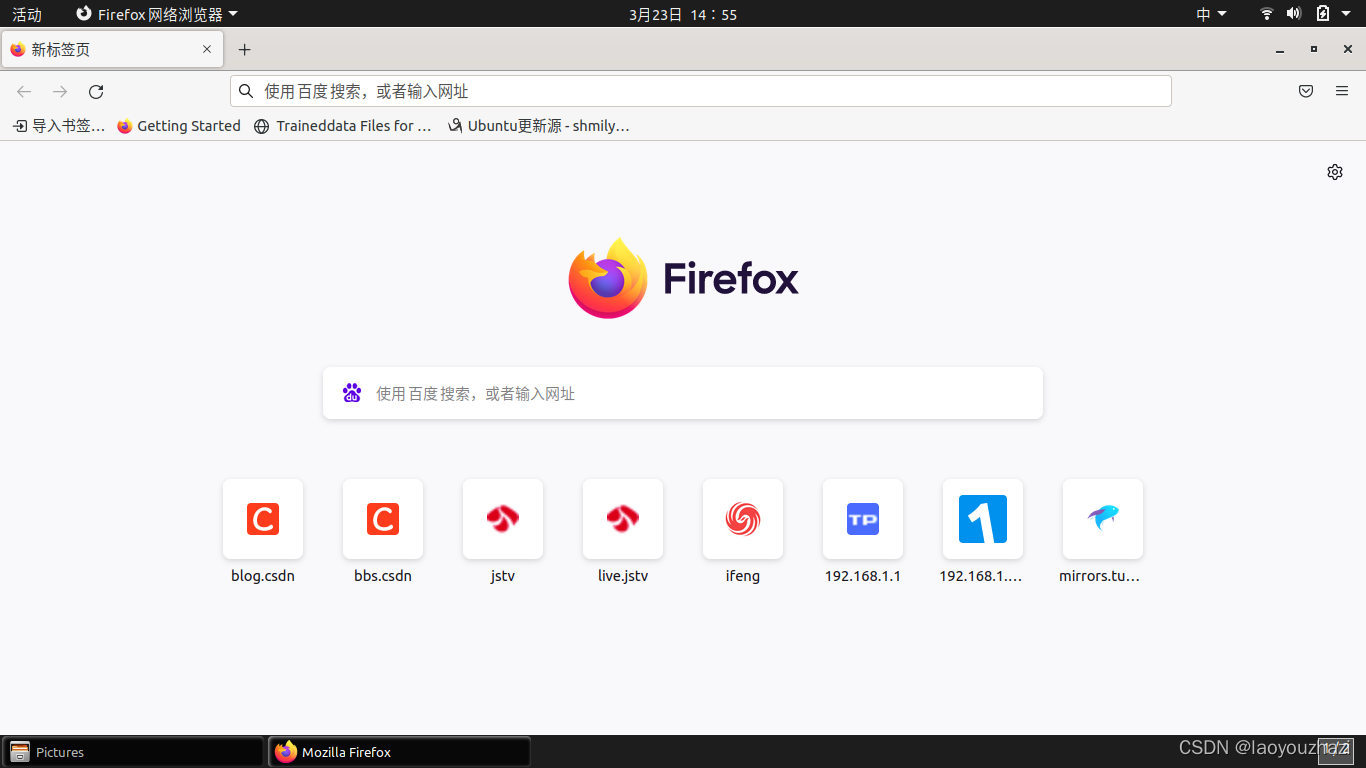
Task: Open the live.jstv shortcut tile
Action: 623,519
